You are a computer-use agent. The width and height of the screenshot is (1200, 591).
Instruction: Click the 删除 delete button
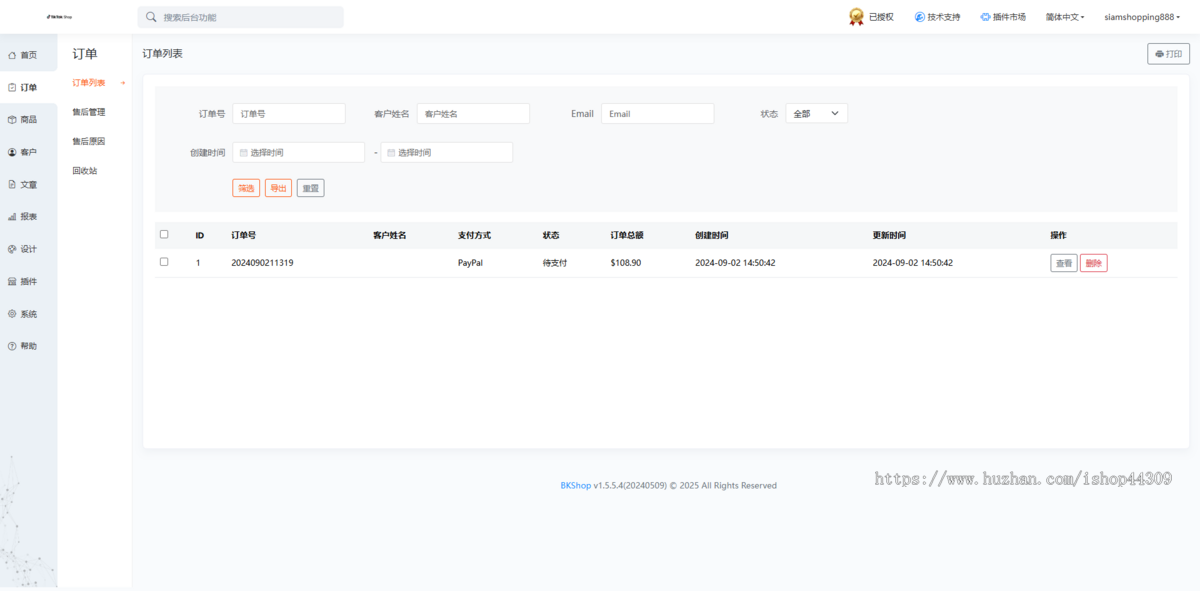click(x=1093, y=263)
